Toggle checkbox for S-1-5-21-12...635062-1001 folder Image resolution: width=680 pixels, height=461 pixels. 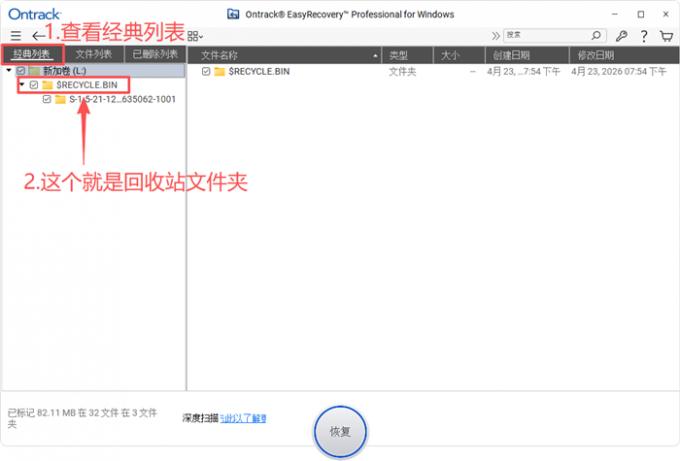[47, 99]
